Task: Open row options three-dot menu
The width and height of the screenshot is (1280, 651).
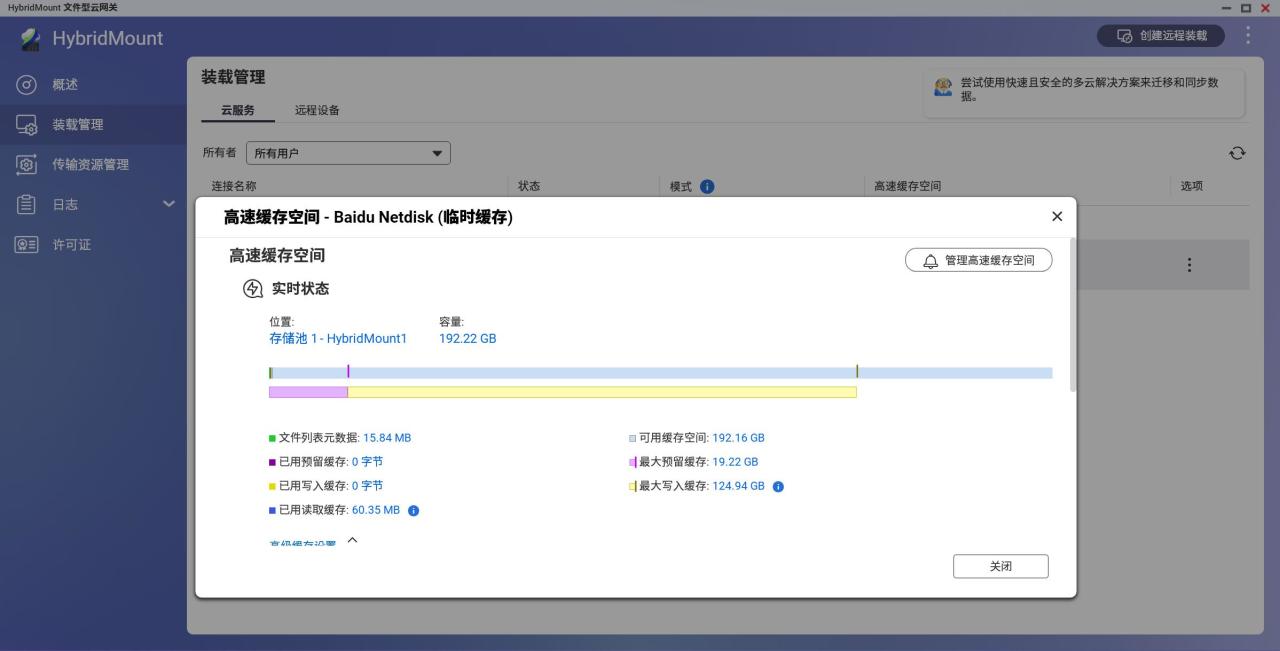Action: click(x=1189, y=265)
